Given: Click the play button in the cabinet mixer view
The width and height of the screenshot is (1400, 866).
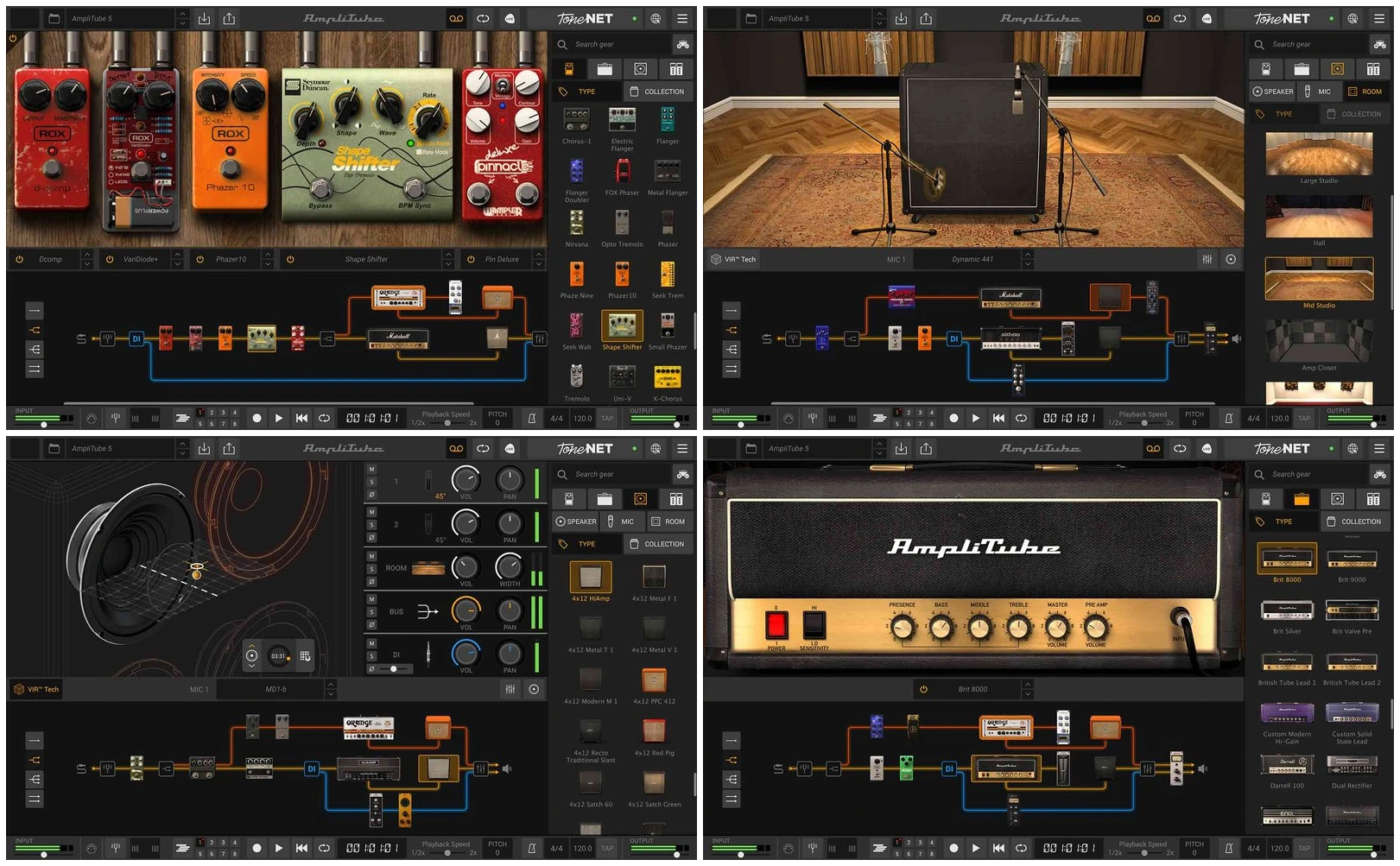Looking at the screenshot, I should [278, 849].
